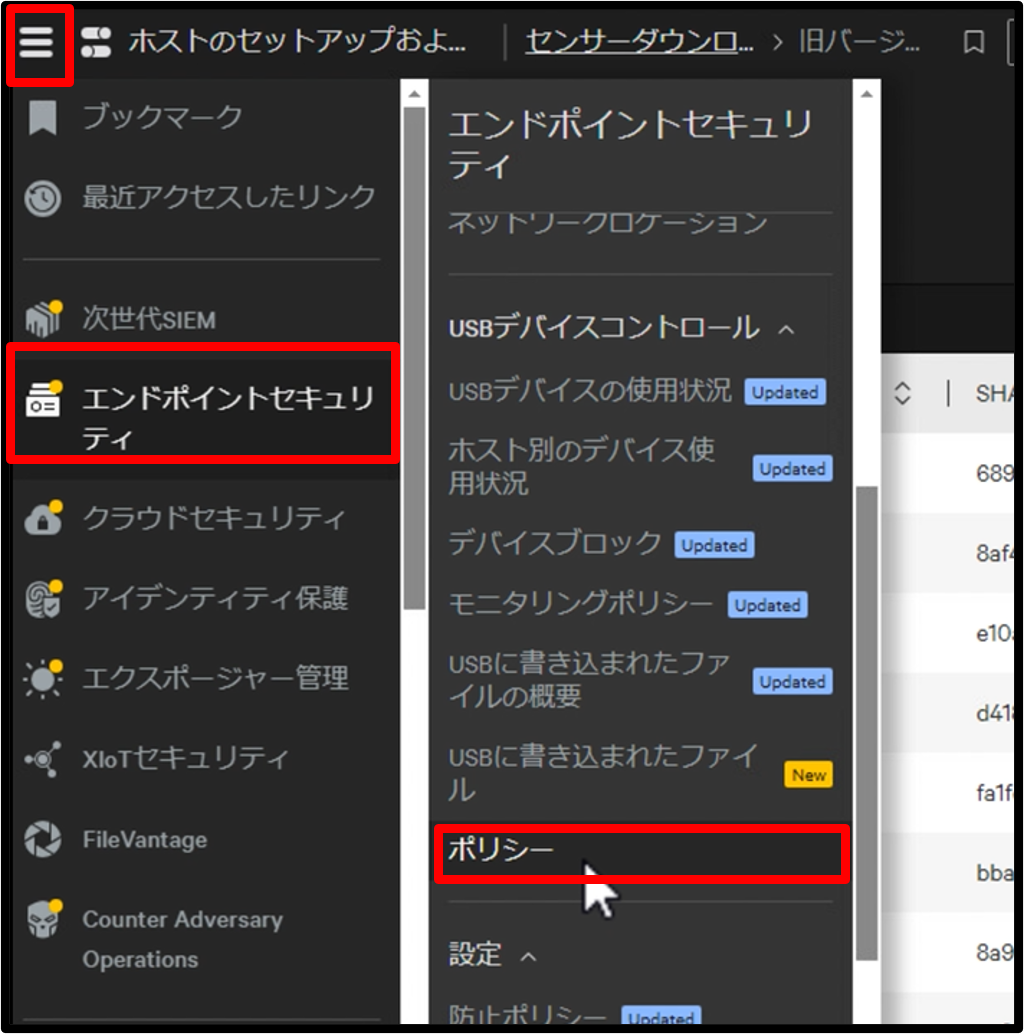Open USBデバイスの使用状況 link
1024x1034 pixels.
[590, 390]
